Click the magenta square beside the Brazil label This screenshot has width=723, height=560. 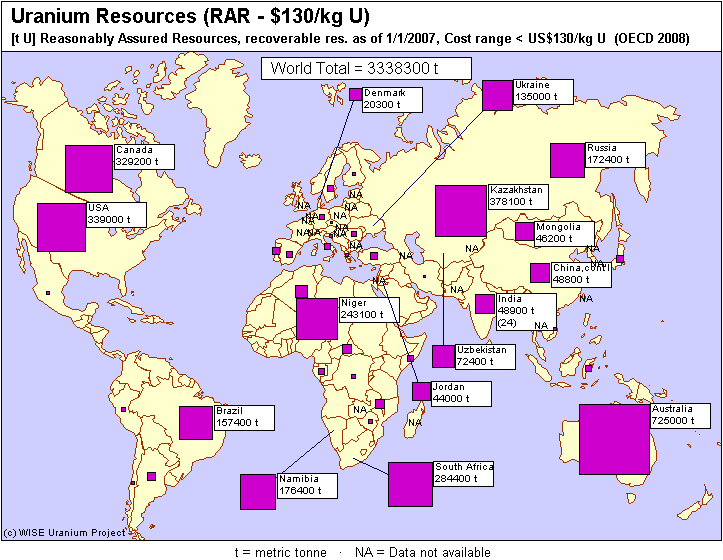tap(196, 423)
